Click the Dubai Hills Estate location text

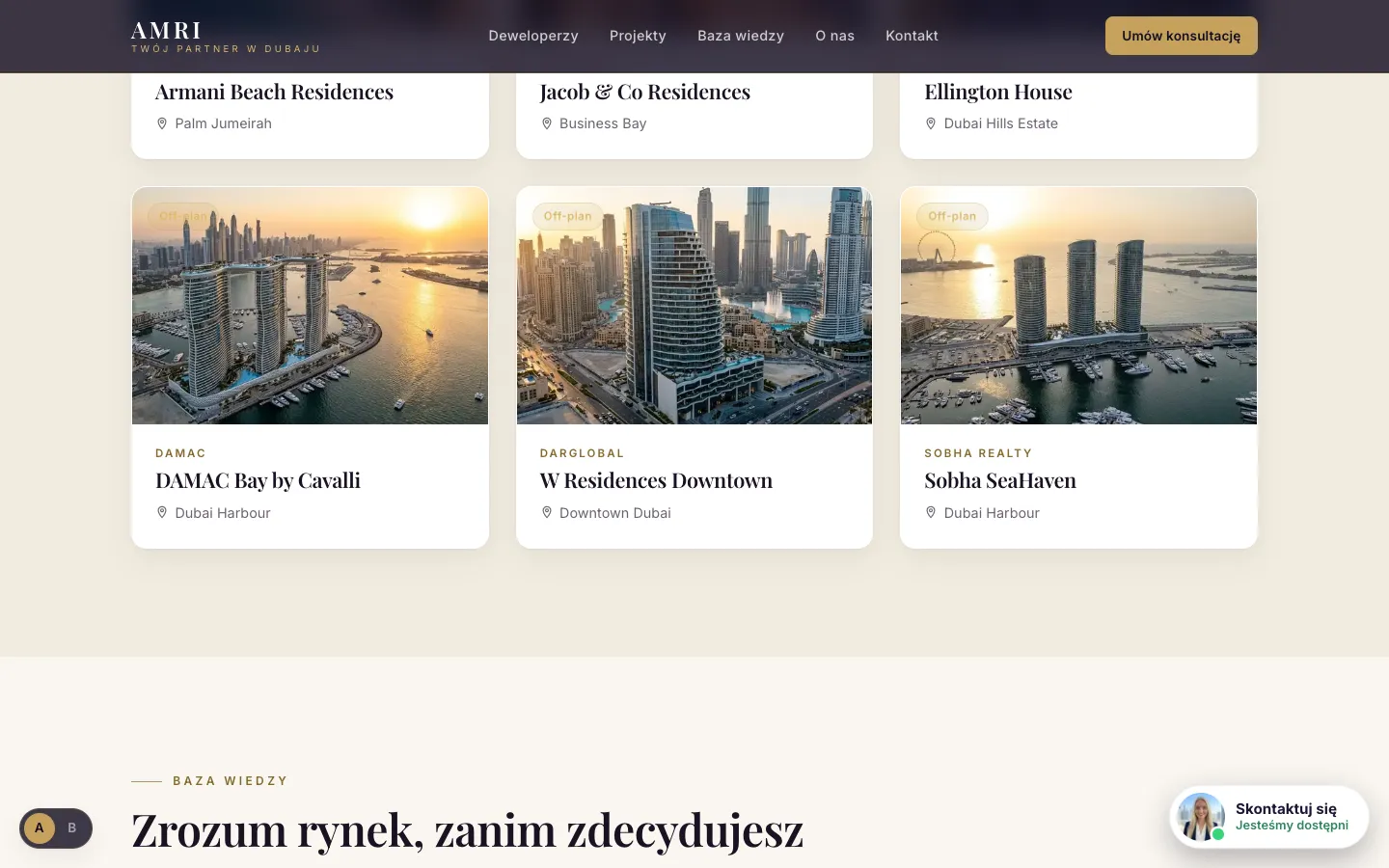click(1001, 123)
